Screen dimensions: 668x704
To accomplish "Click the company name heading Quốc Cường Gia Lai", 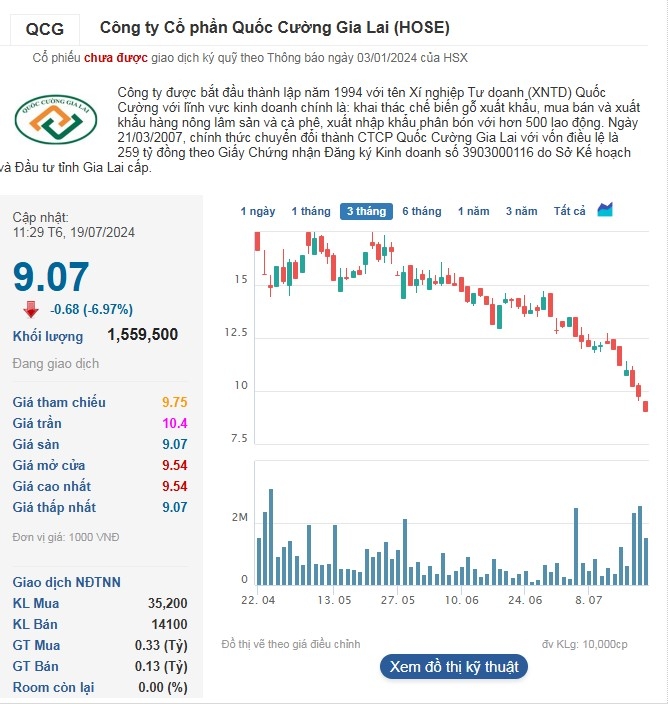I will [275, 27].
